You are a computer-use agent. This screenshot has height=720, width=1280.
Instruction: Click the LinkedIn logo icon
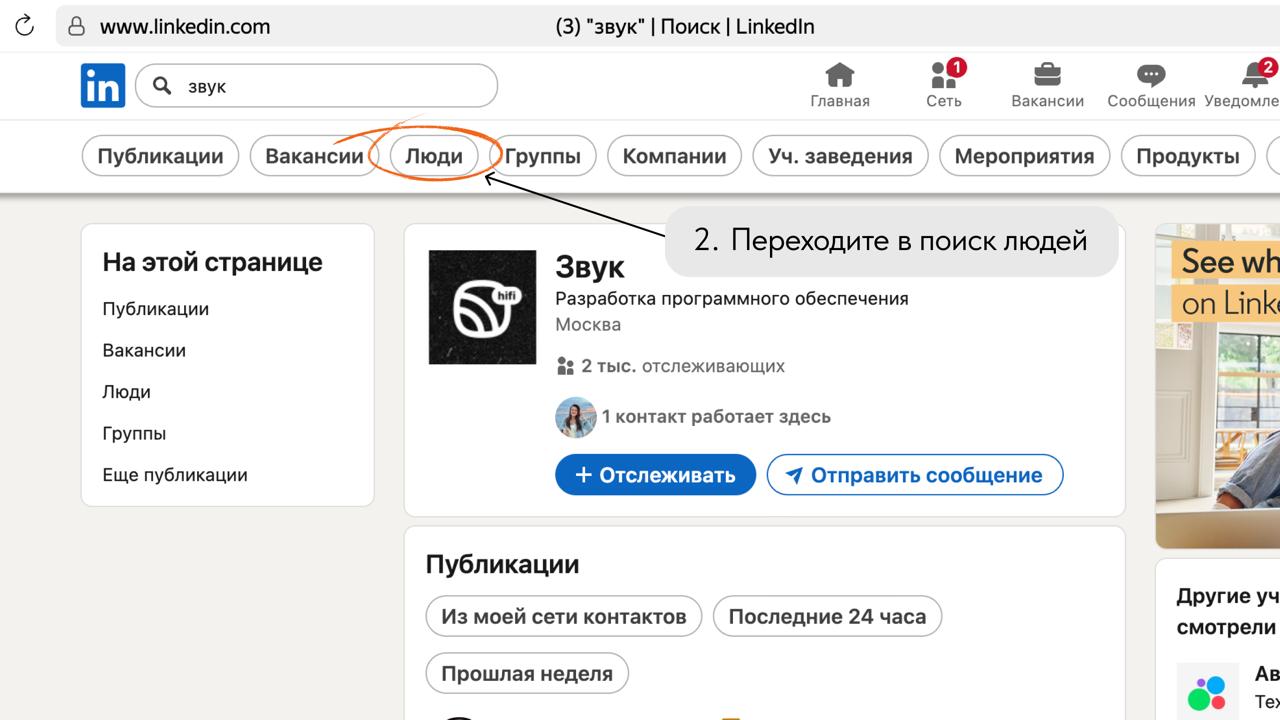(x=103, y=85)
